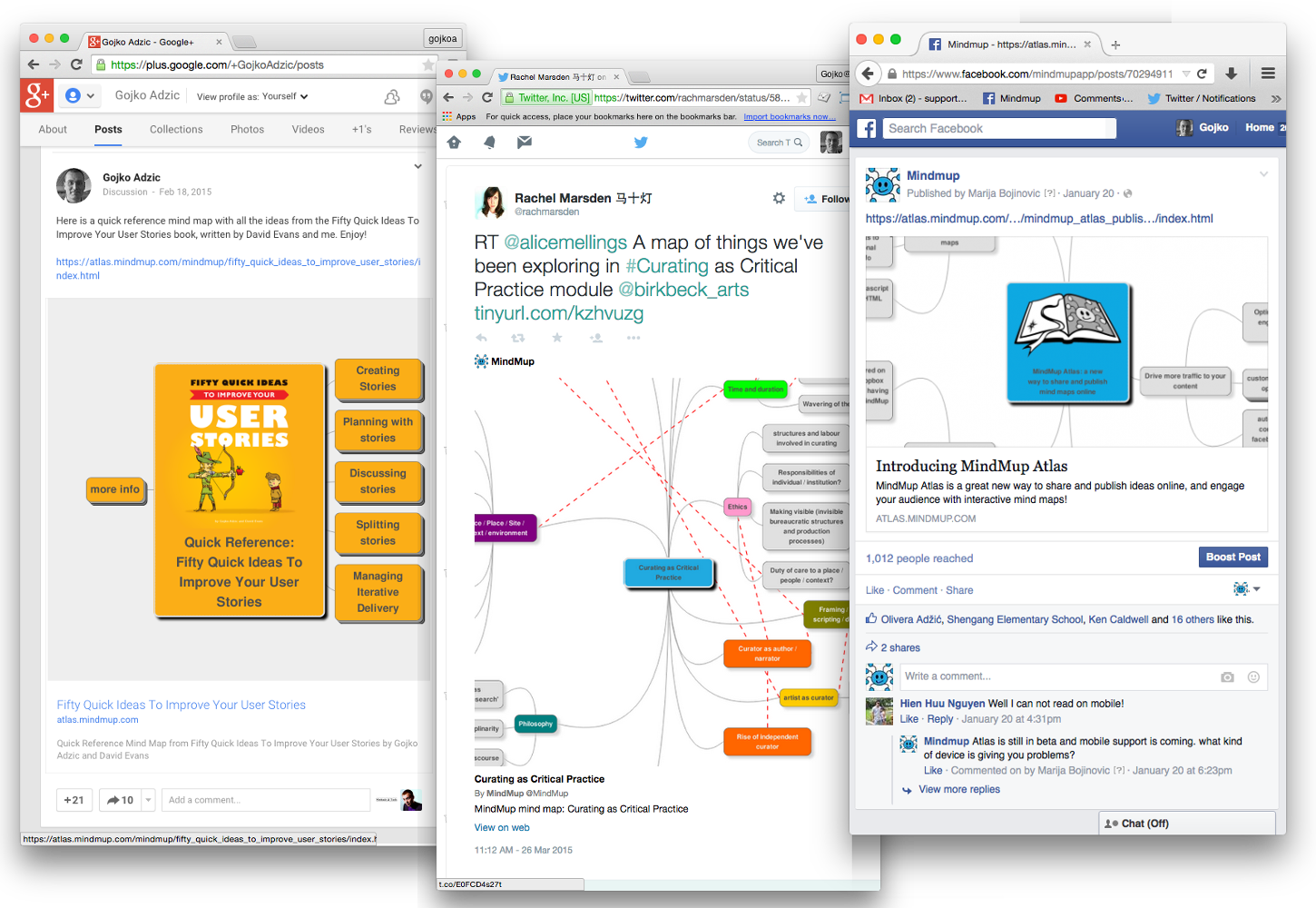Open the +1's tab in Google+
1316x908 pixels.
pyautogui.click(x=361, y=129)
